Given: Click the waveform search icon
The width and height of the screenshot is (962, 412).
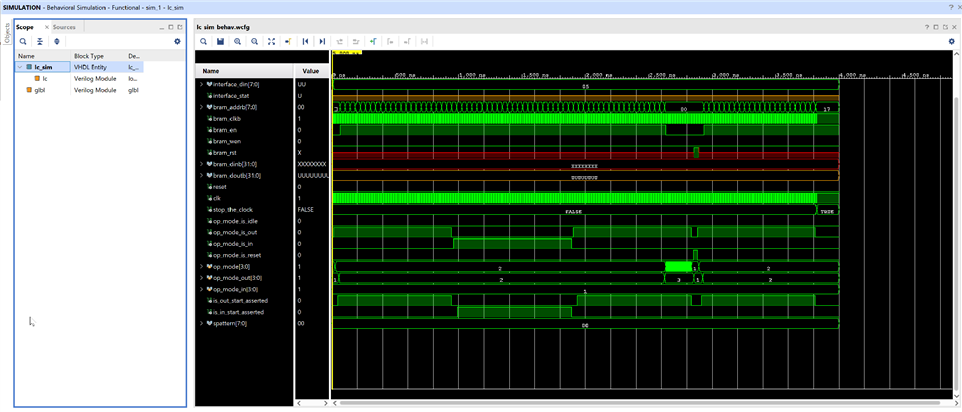Looking at the screenshot, I should coord(203,42).
